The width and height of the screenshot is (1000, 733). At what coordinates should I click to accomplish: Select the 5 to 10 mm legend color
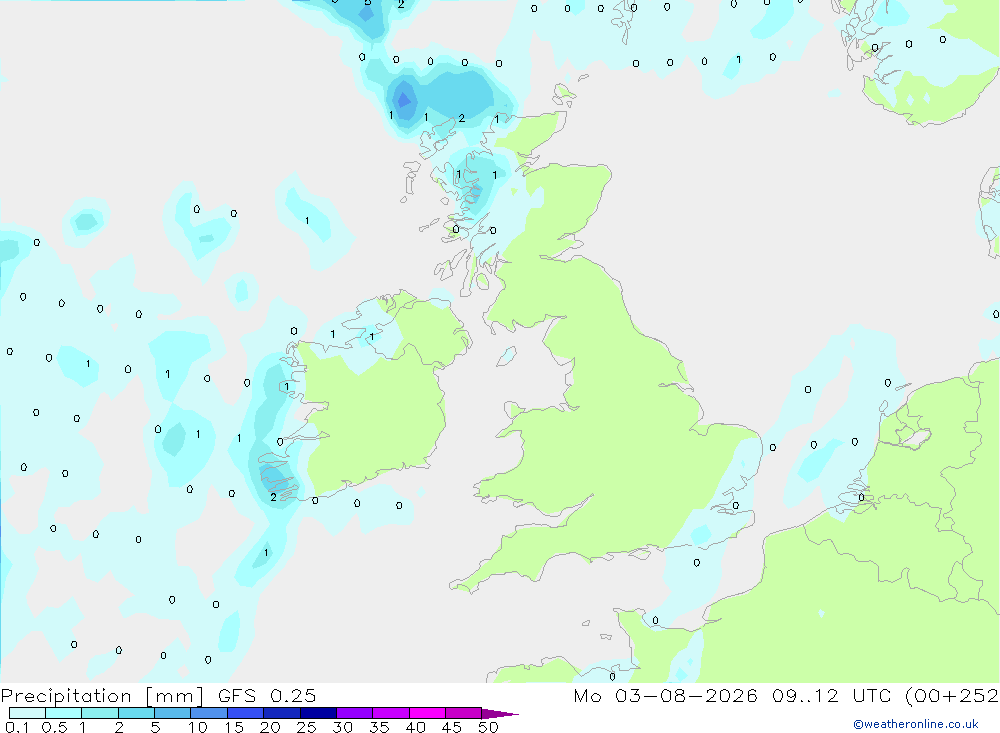pos(173,713)
